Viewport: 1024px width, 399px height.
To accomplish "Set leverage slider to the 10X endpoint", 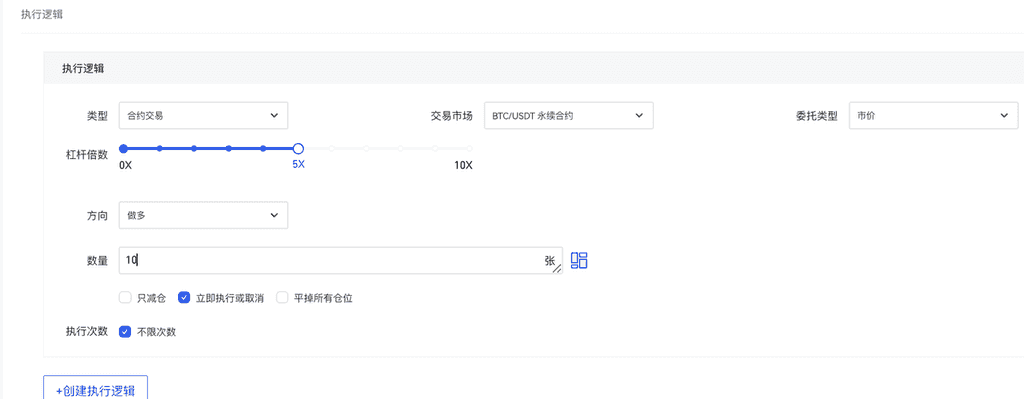I will coord(470,149).
